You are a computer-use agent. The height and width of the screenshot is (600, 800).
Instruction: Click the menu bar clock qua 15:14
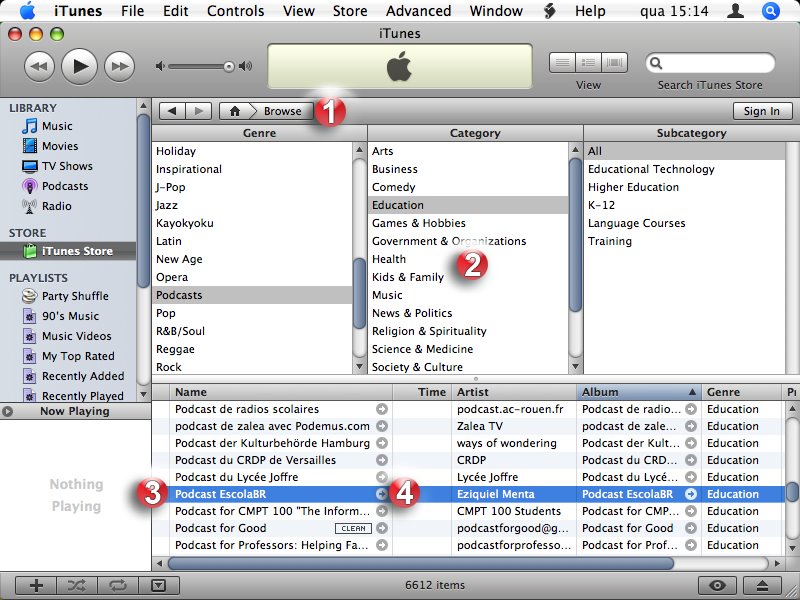674,11
